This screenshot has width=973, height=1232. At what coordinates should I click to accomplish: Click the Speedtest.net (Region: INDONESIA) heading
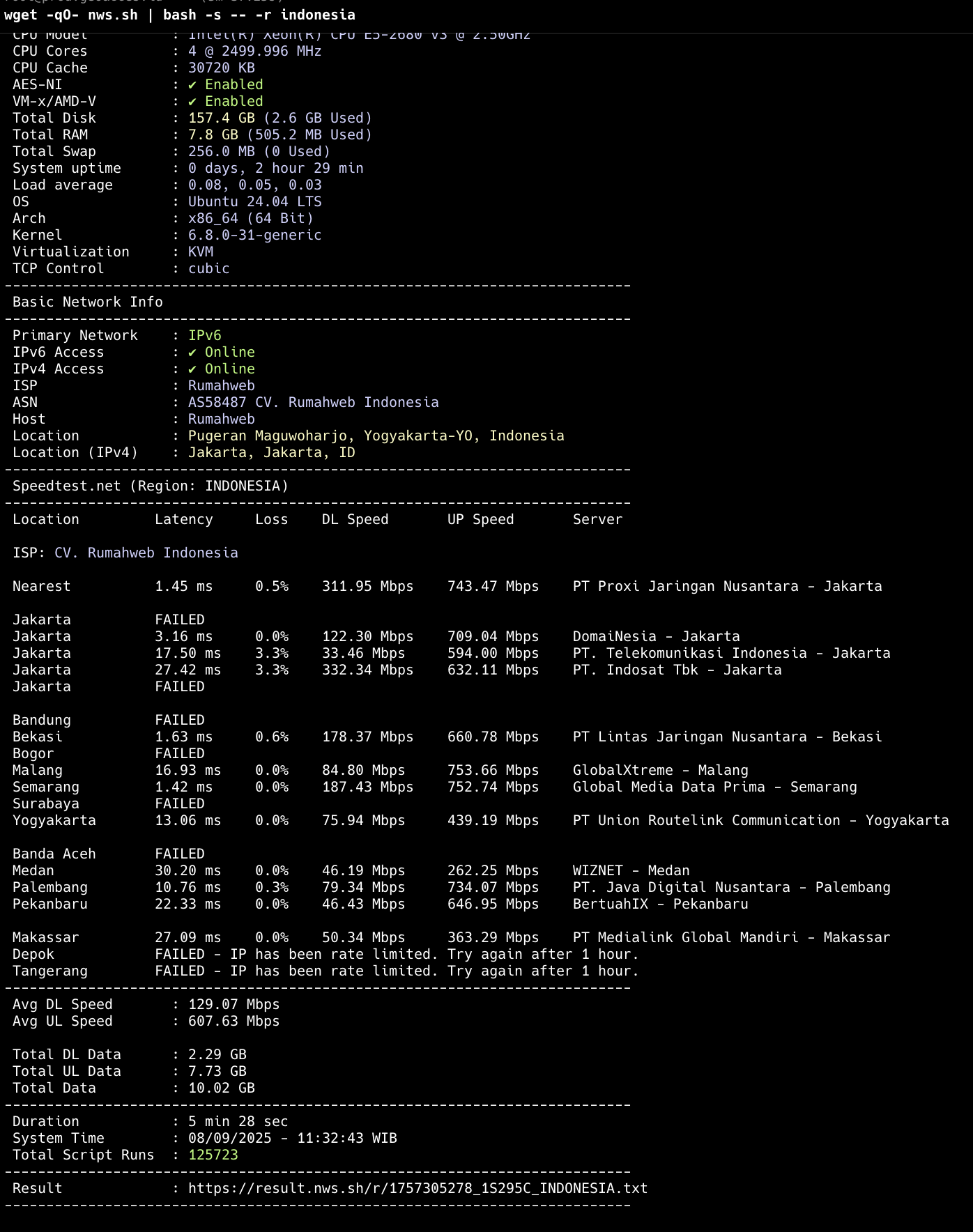[x=151, y=486]
